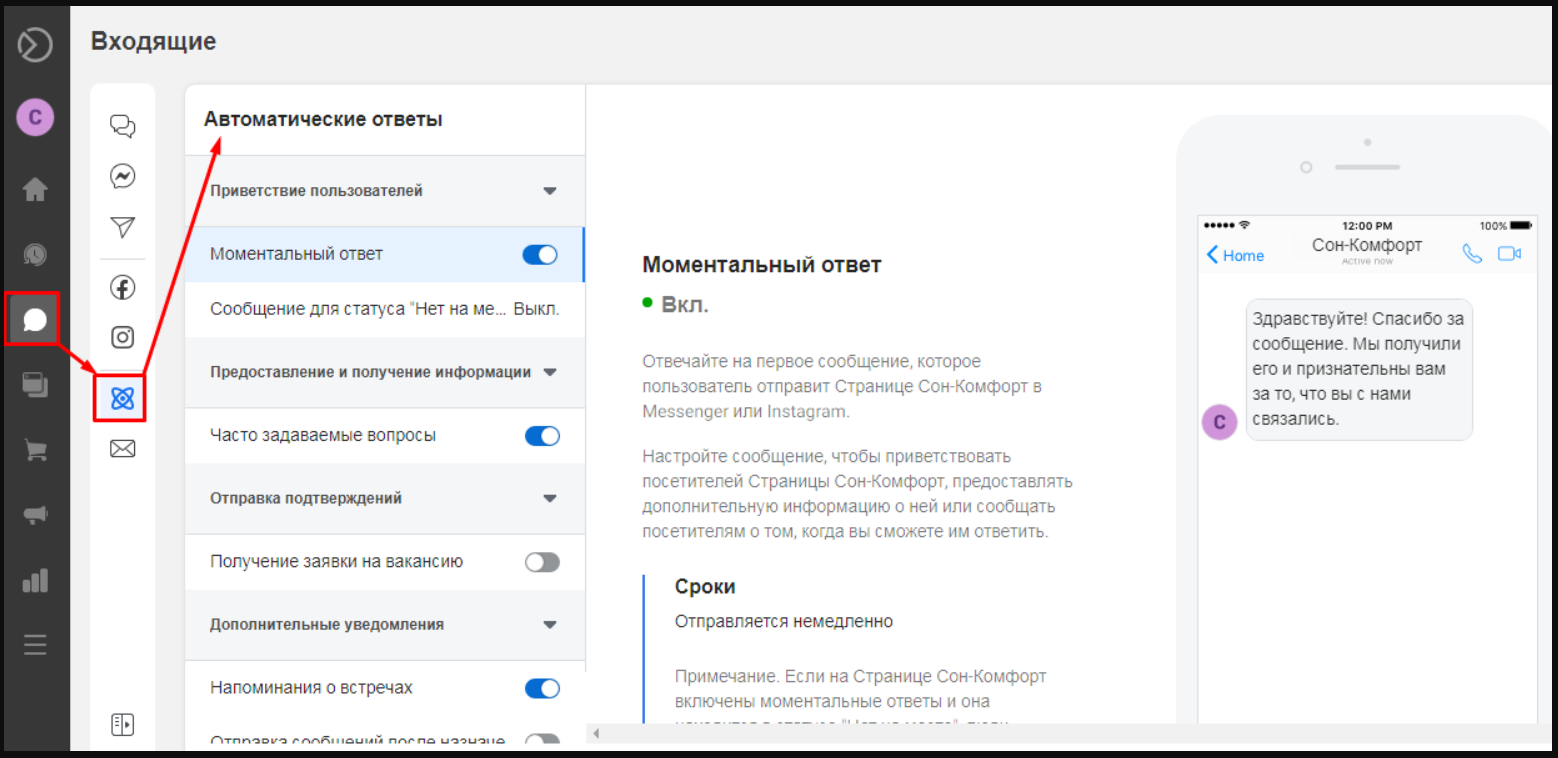Click the Inbox chat bubble icon

35,319
